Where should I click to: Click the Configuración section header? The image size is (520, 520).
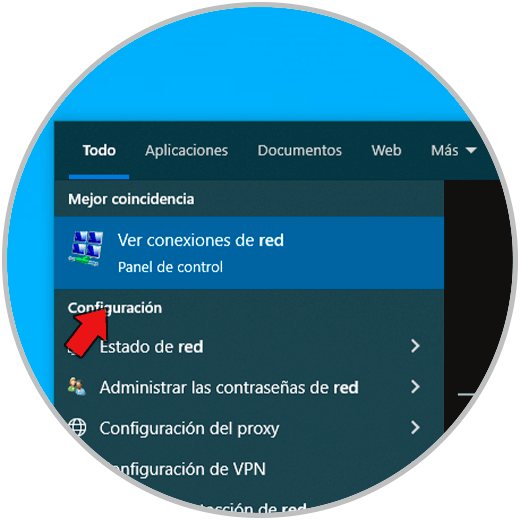click(115, 308)
